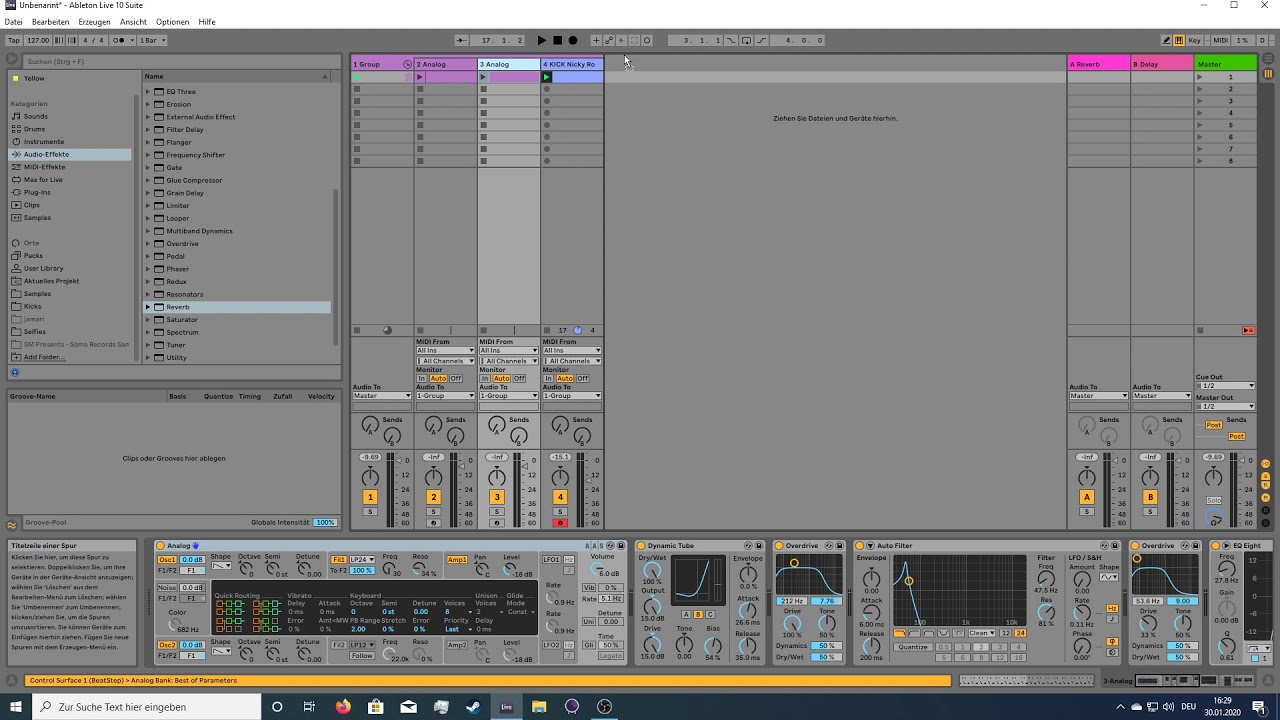The height and width of the screenshot is (720, 1280).
Task: Open the Datei menu
Action: pos(13,21)
